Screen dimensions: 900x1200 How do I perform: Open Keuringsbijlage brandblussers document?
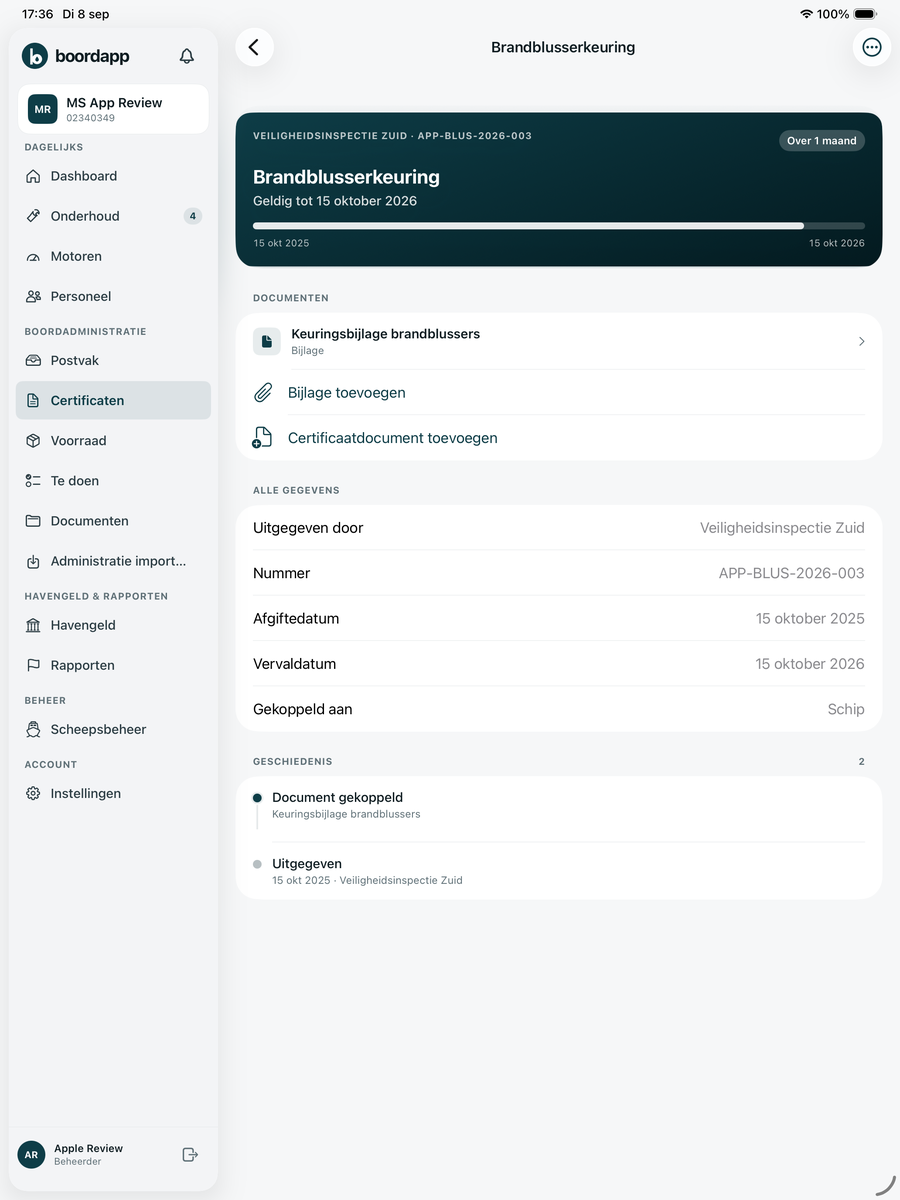click(559, 341)
